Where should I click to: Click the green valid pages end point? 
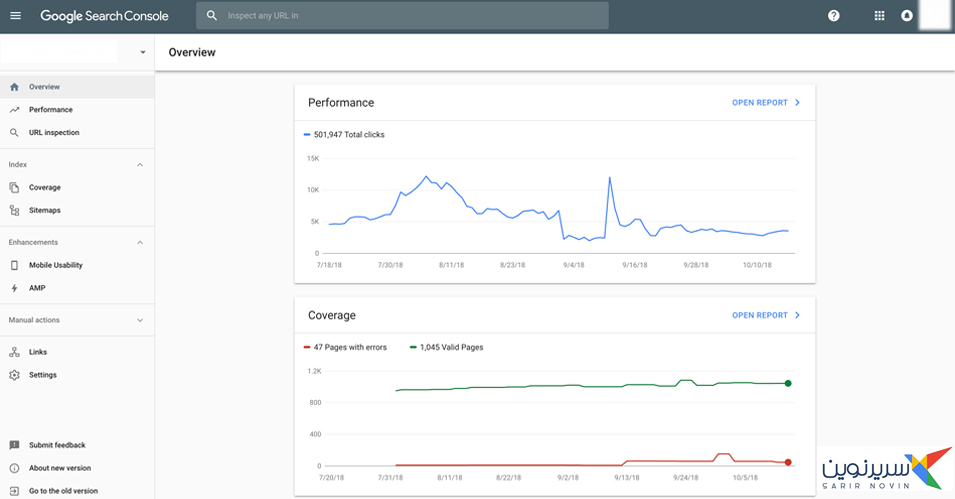tap(788, 383)
